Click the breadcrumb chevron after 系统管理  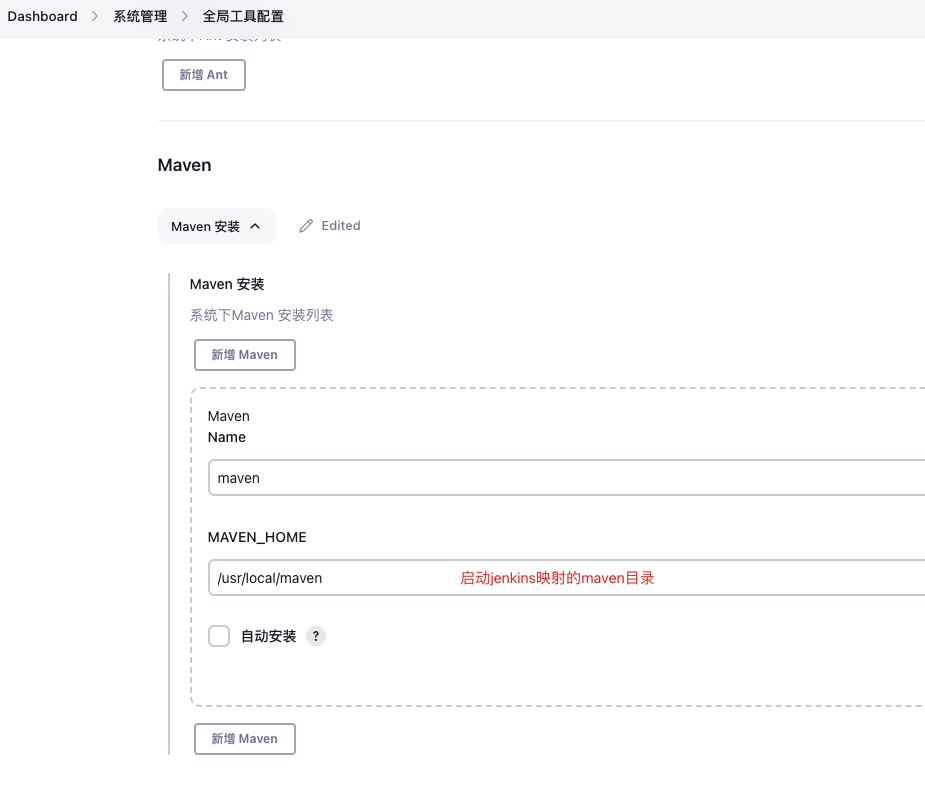pyautogui.click(x=185, y=17)
